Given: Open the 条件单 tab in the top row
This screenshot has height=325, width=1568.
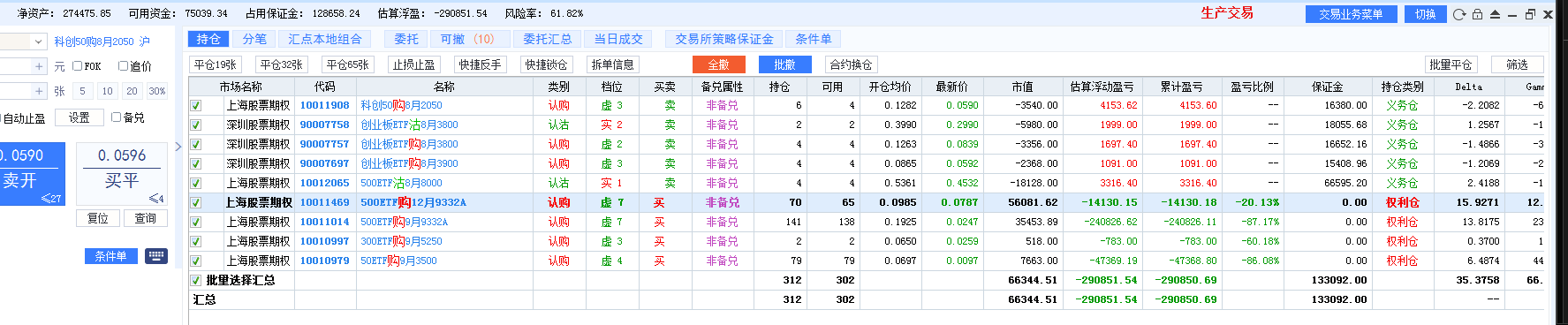Looking at the screenshot, I should [x=813, y=39].
